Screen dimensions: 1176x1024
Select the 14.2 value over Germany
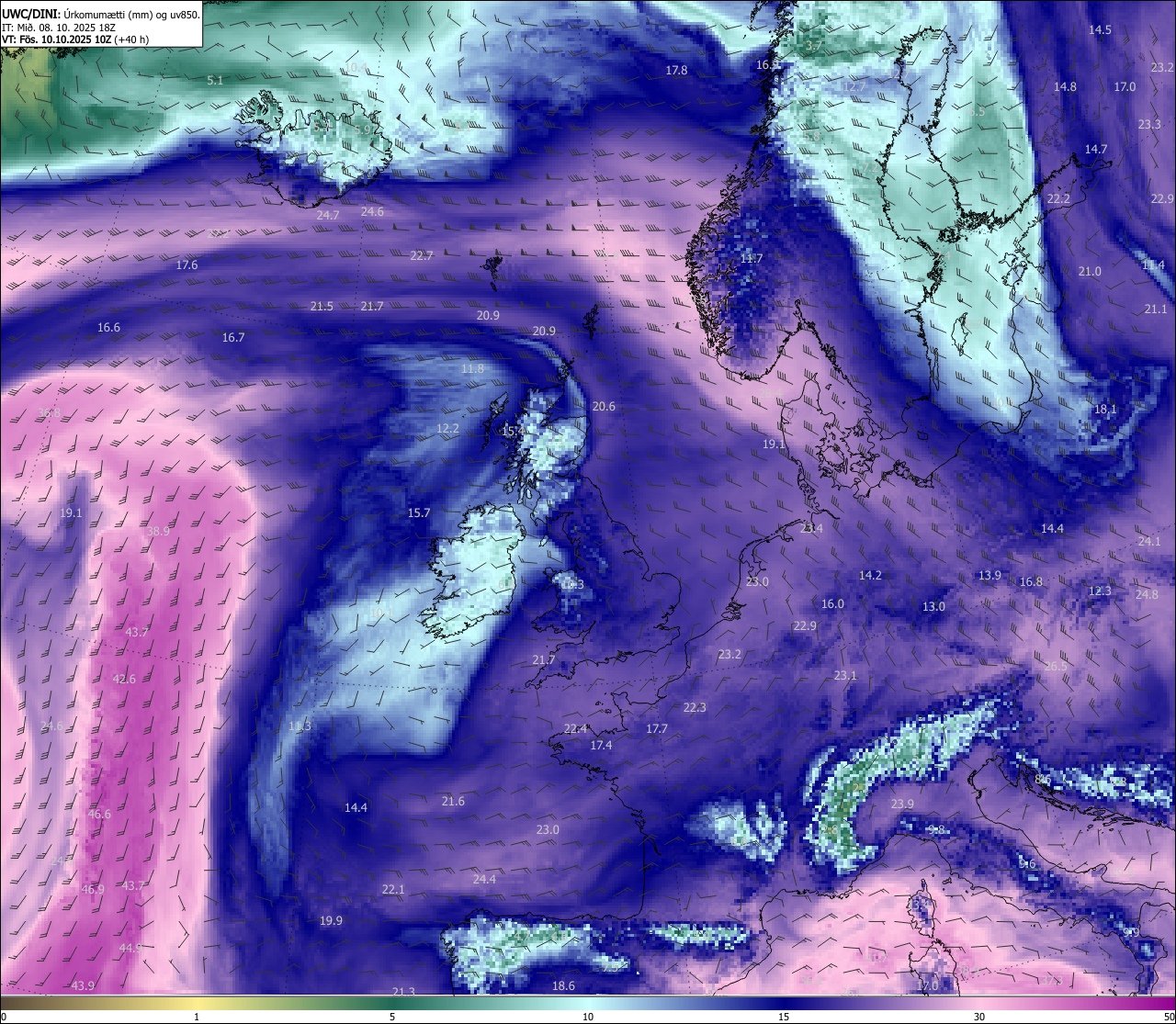[x=870, y=576]
